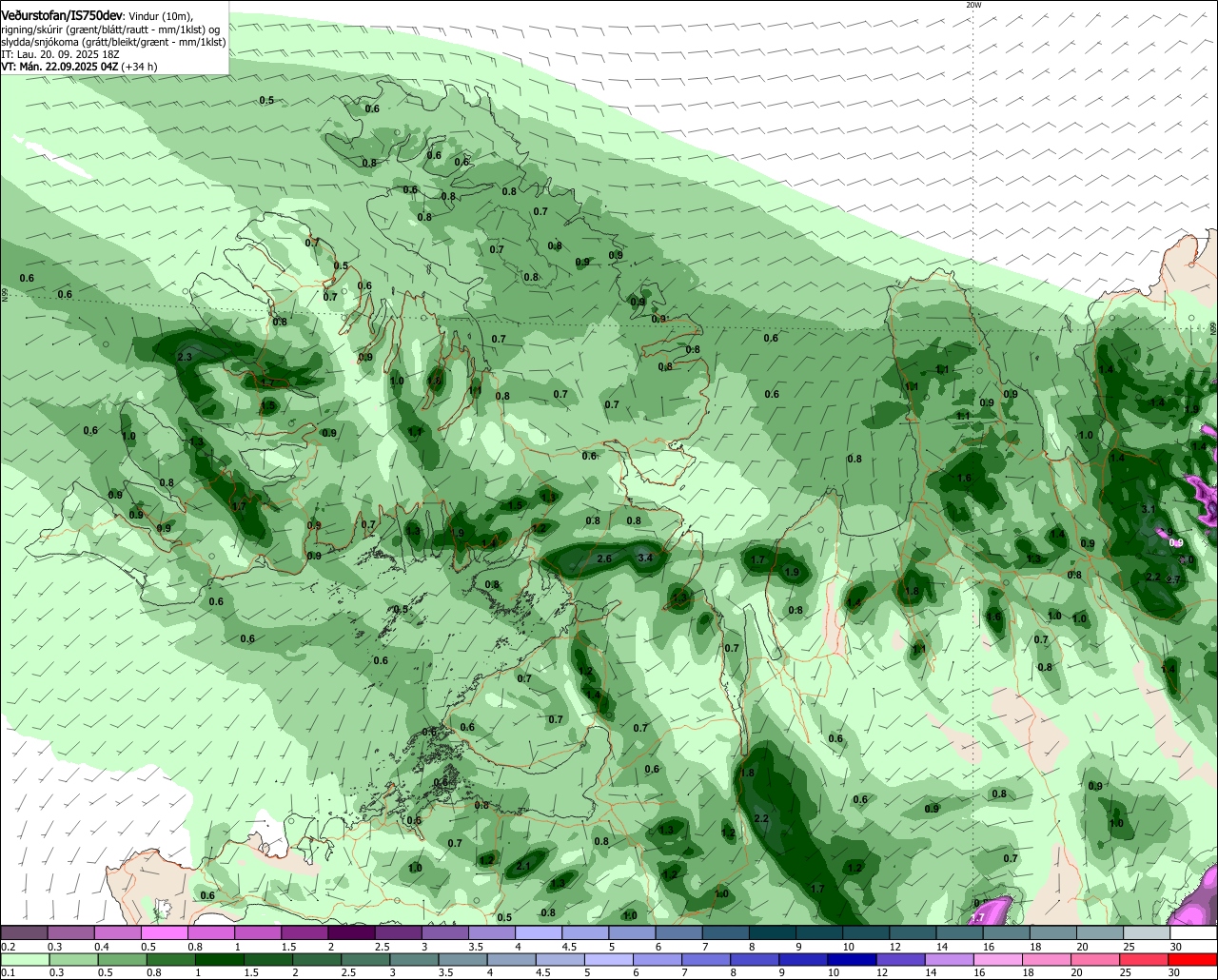Select the pale green 0.1 mm rain legend swatch
Viewport: 1218px width, 980px height.
tap(23, 959)
